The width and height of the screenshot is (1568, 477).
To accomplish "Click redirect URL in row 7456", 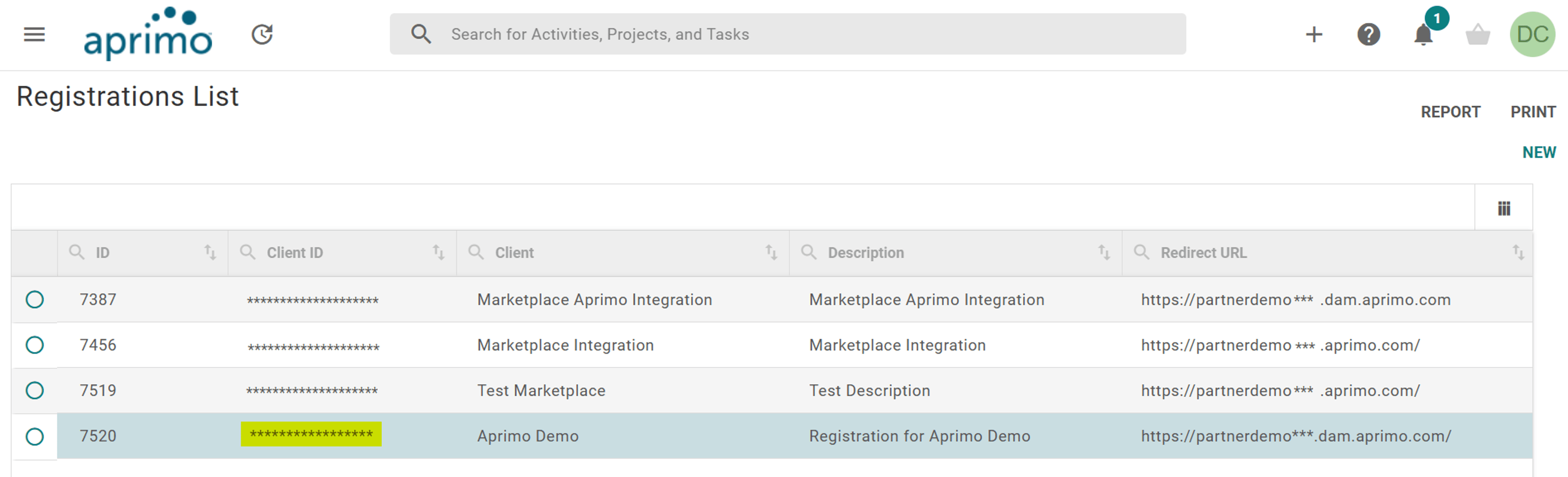I will (x=1281, y=345).
